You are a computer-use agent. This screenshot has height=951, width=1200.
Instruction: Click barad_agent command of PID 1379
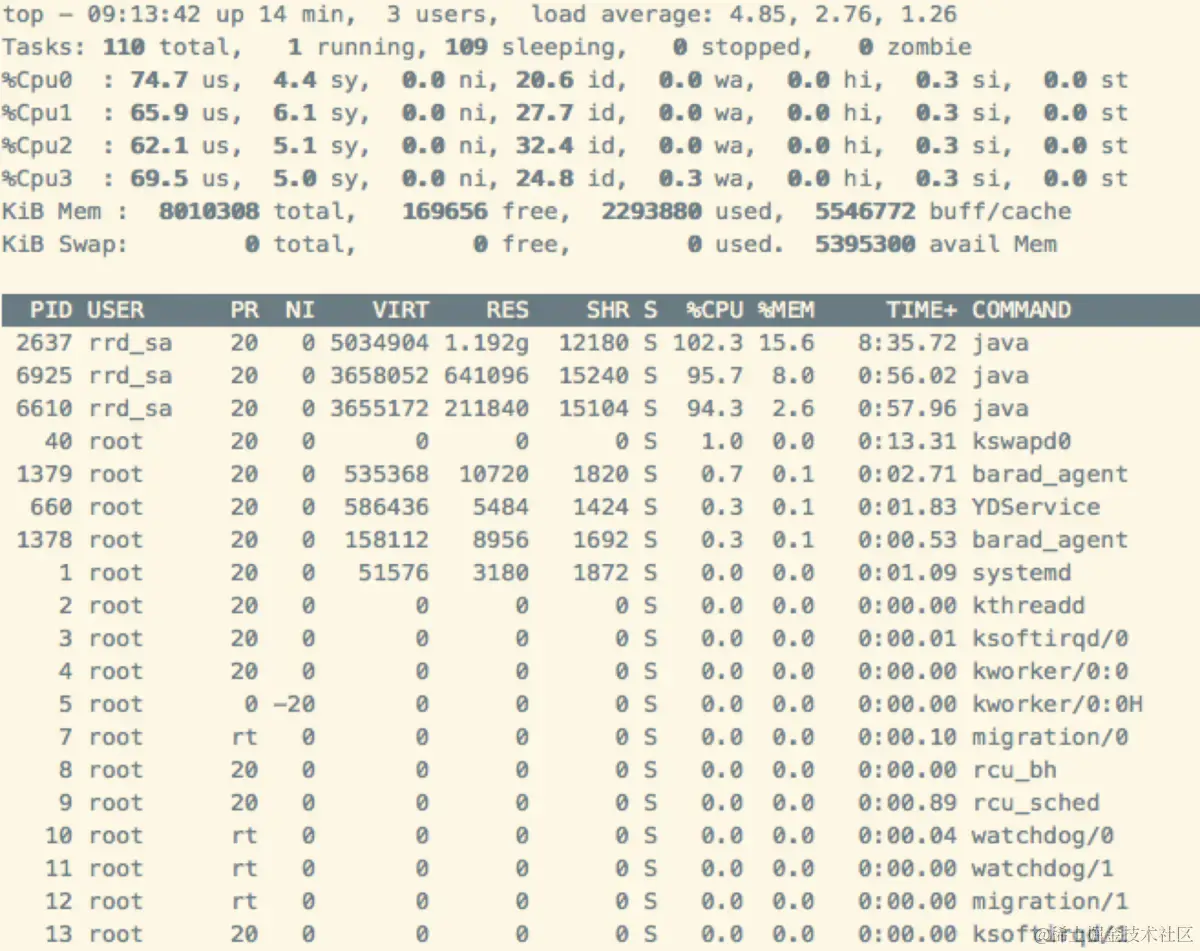click(1050, 475)
